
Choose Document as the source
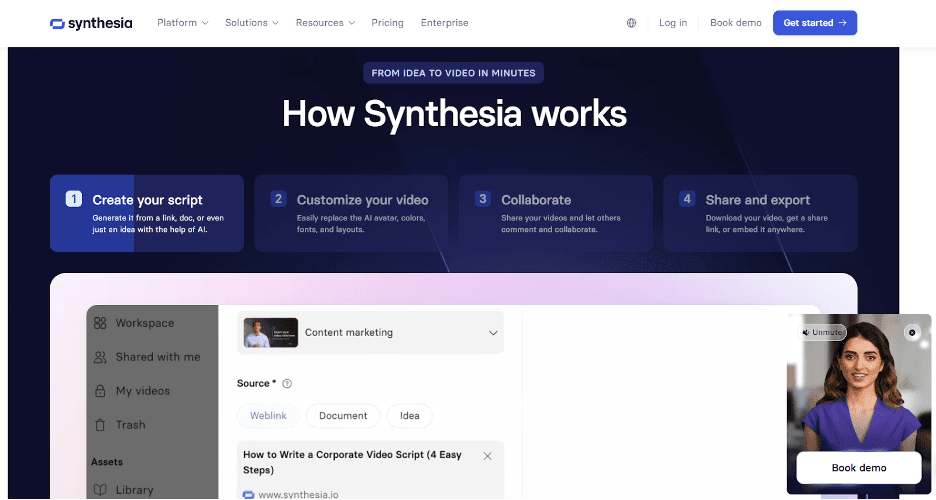343,416
